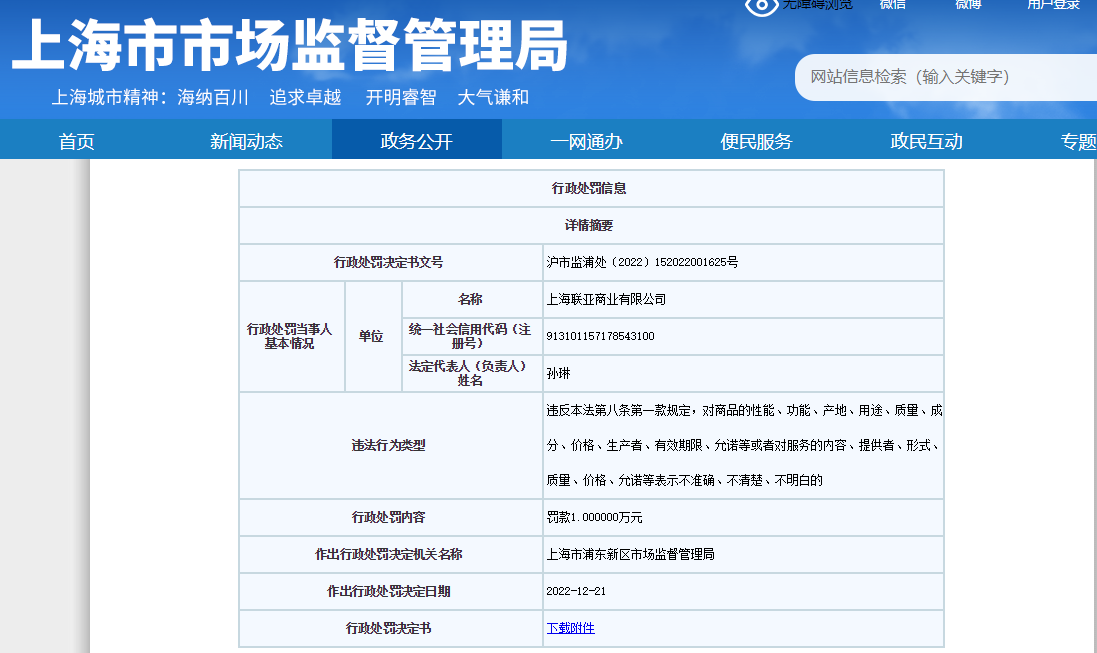Viewport: 1097px width, 653px height.
Task: Open the 专题 navigation item
Action: pyautogui.click(x=1078, y=141)
